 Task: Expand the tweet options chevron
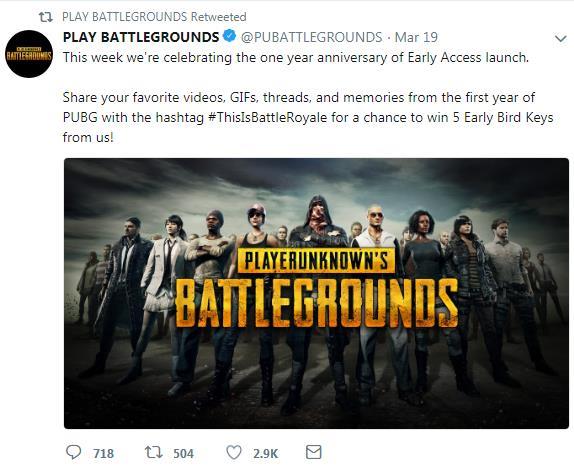click(x=560, y=38)
